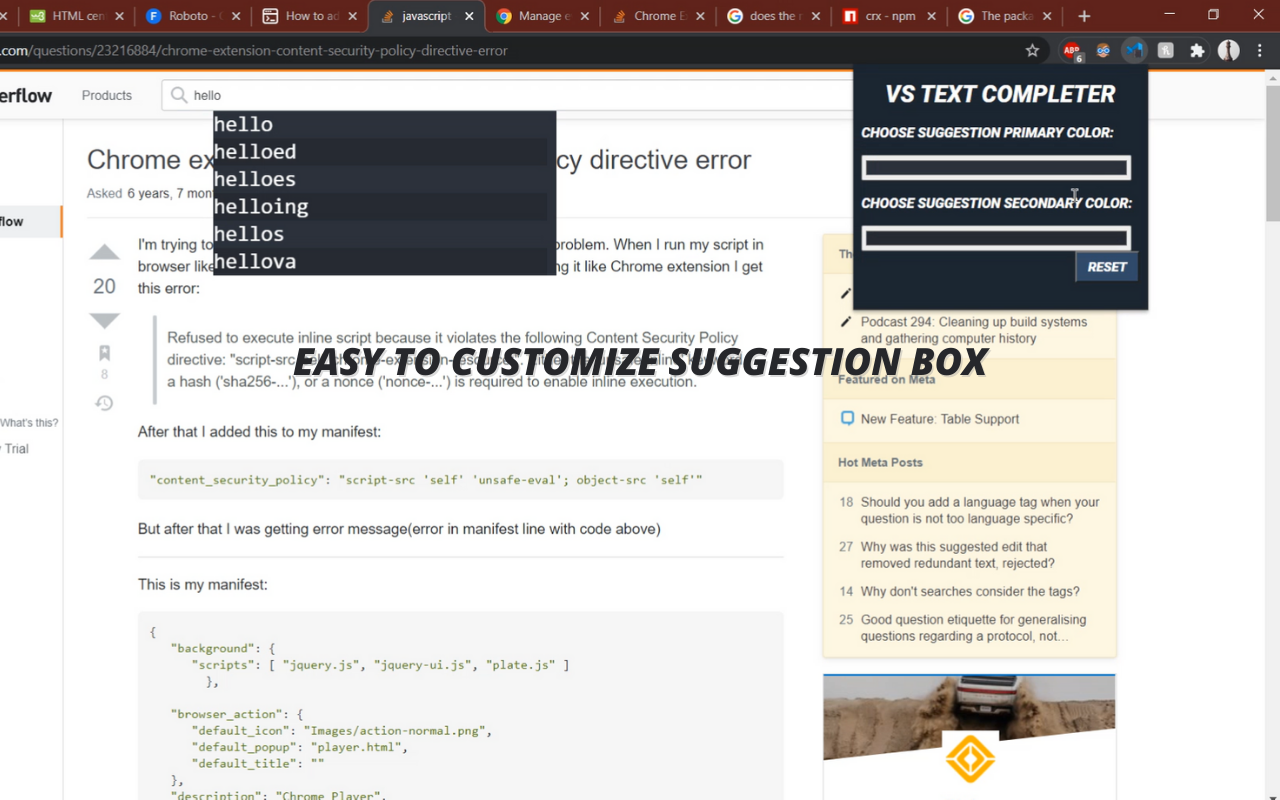1280x800 pixels.
Task: Close the active javascript tab
Action: click(x=469, y=16)
